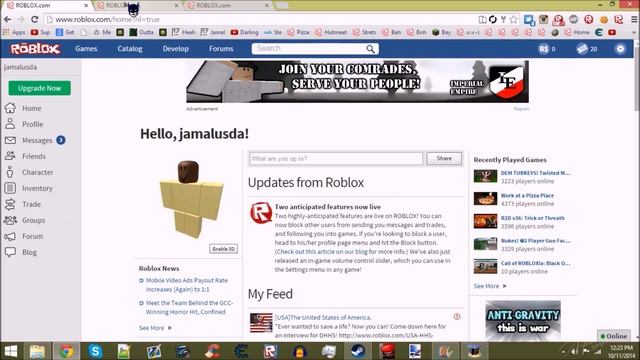Click the Imperial Empire banner advertisement
The width and height of the screenshot is (640, 360).
357,82
